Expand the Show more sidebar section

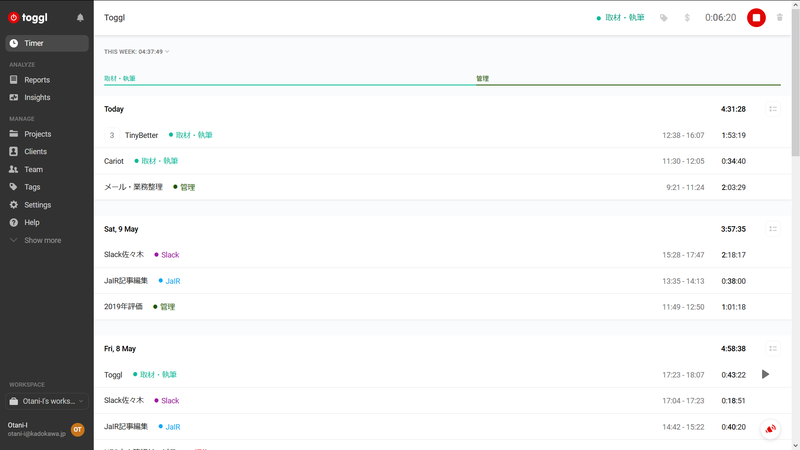(x=42, y=240)
